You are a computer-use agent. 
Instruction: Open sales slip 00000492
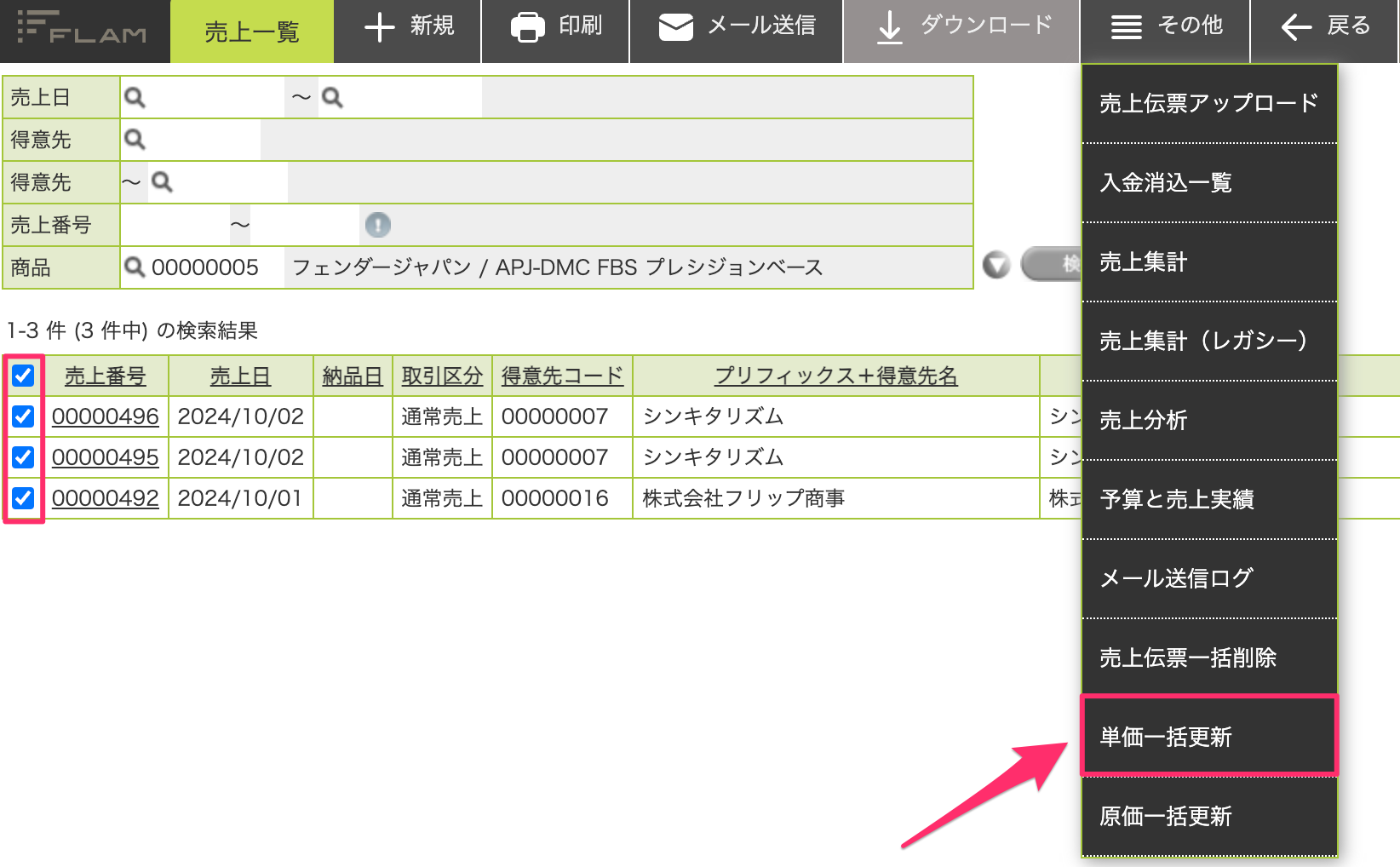[106, 498]
